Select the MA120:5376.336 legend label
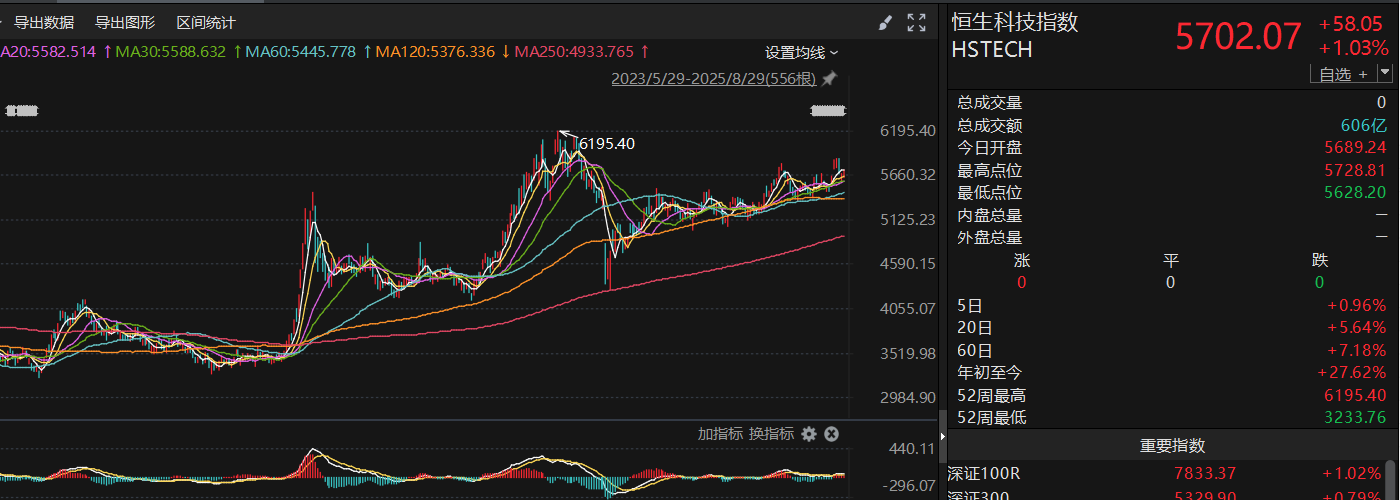This screenshot has width=1400, height=500. (x=435, y=52)
